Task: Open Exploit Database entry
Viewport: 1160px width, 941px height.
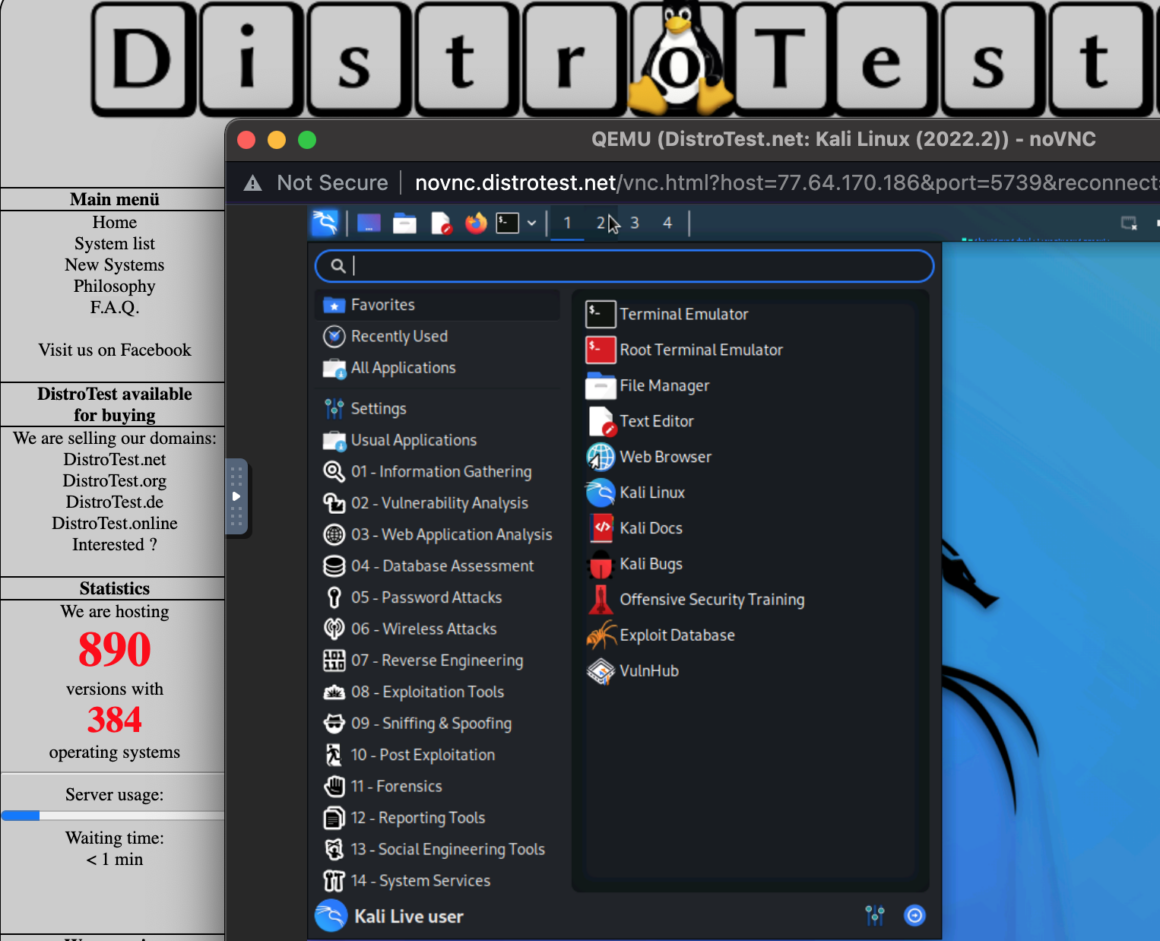Action: (x=749, y=635)
